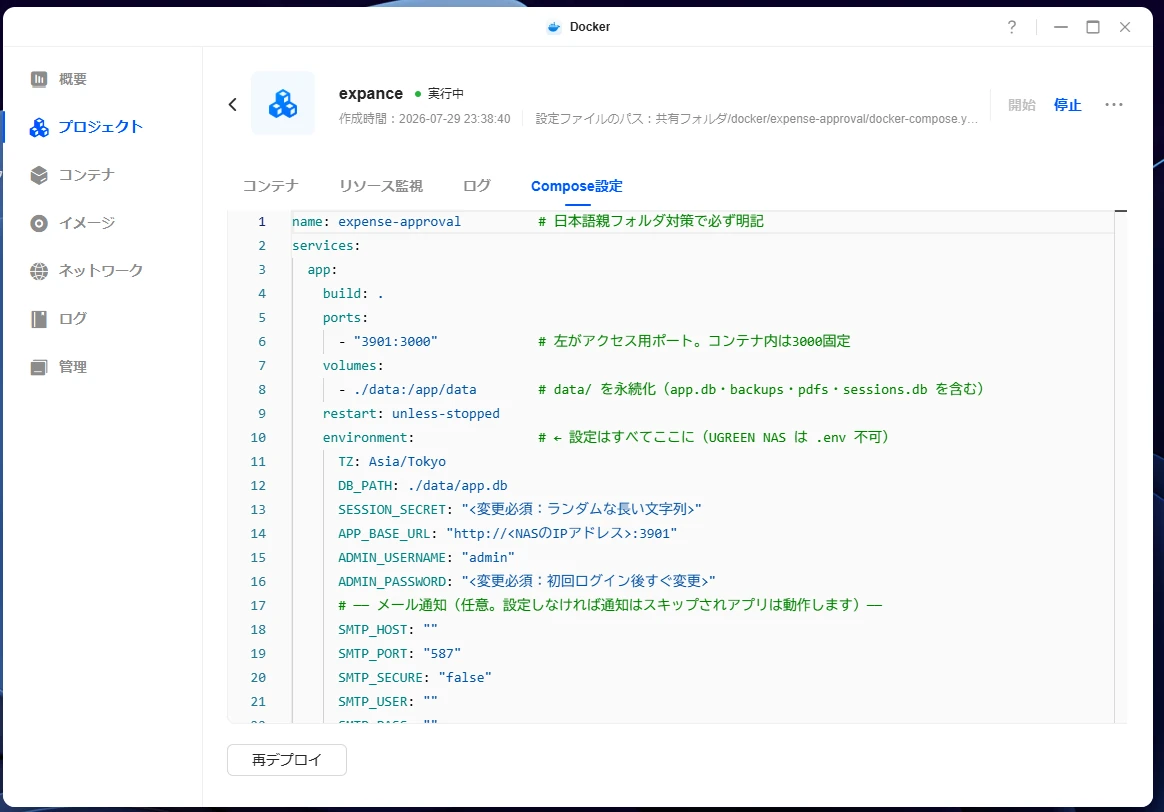1164x812 pixels.
Task: Click the 再デプロイ redeploy button
Action: tap(287, 760)
